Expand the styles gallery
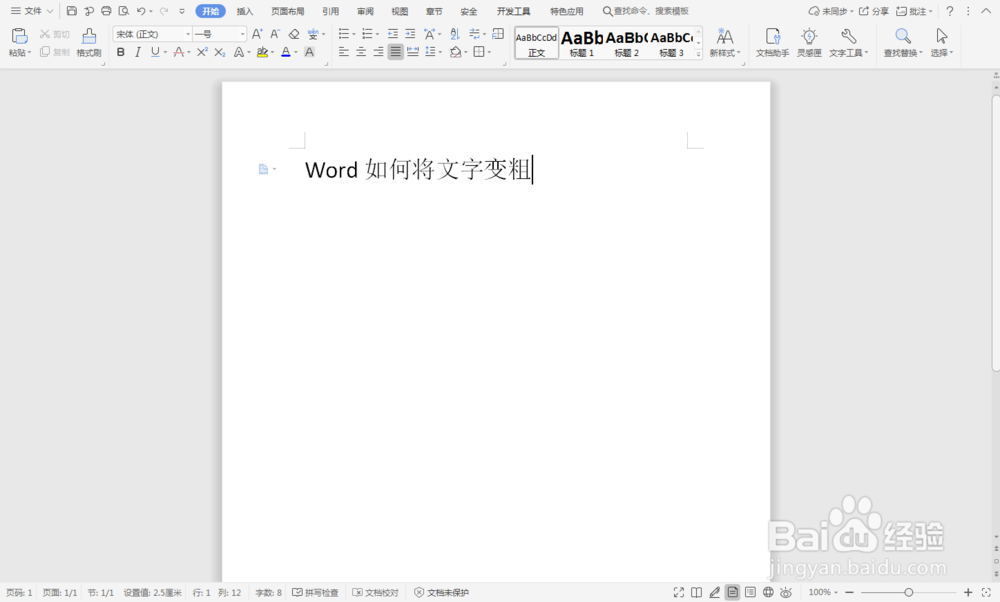The width and height of the screenshot is (1000, 602). click(697, 54)
